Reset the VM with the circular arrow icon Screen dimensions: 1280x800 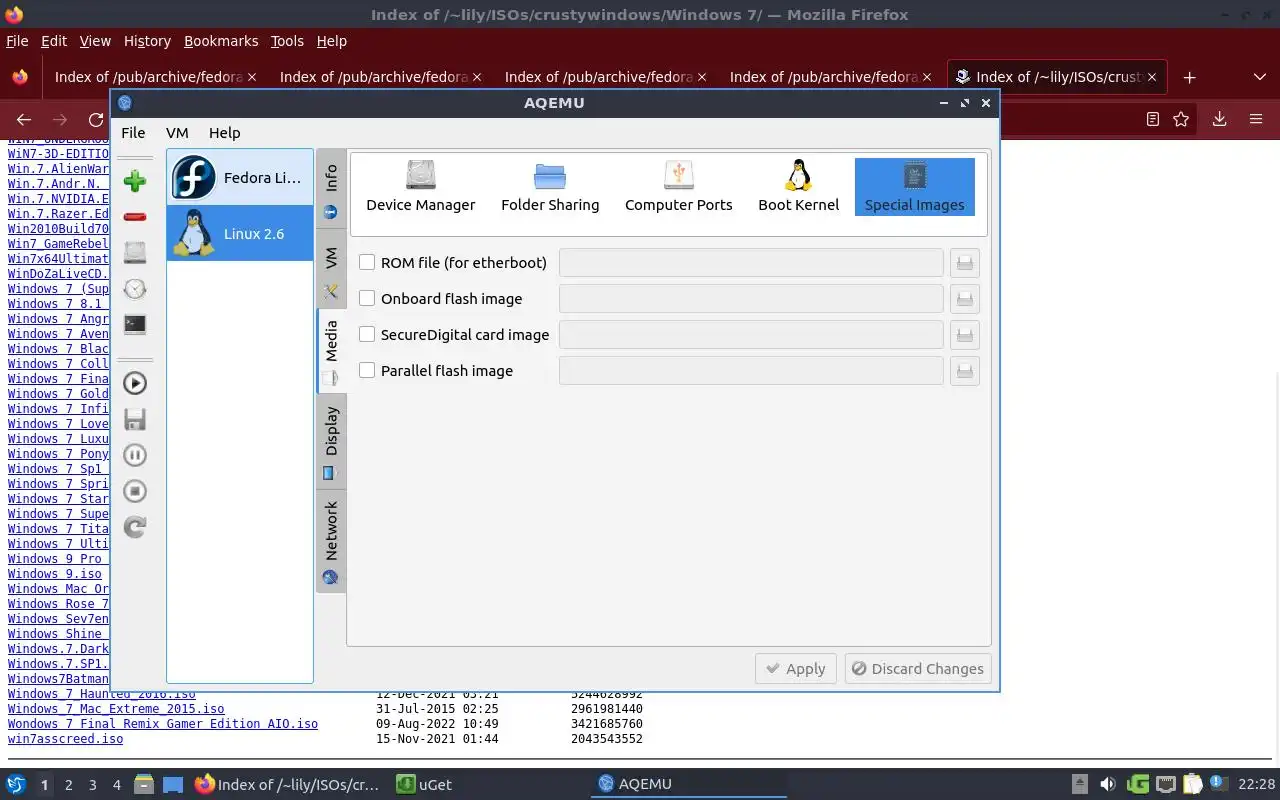134,527
